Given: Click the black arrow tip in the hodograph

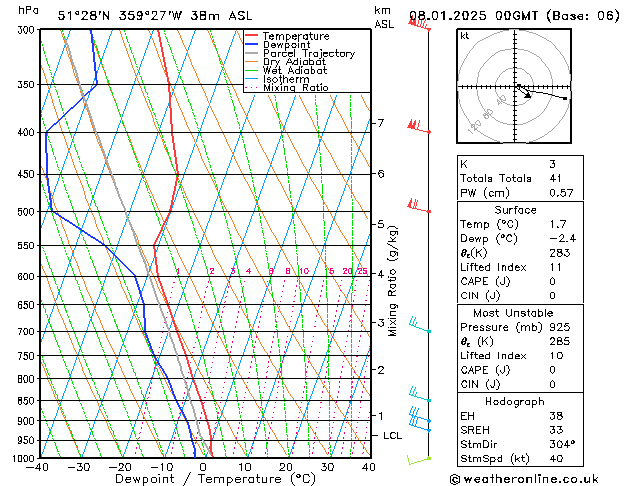Looking at the screenshot, I should tap(566, 99).
